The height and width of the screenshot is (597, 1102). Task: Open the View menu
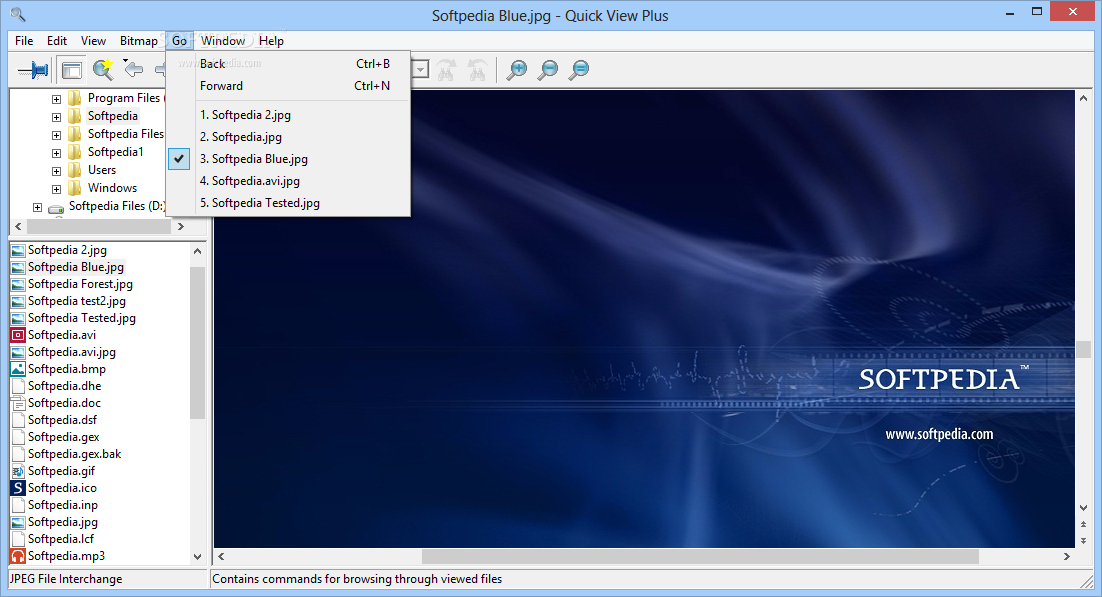point(93,41)
